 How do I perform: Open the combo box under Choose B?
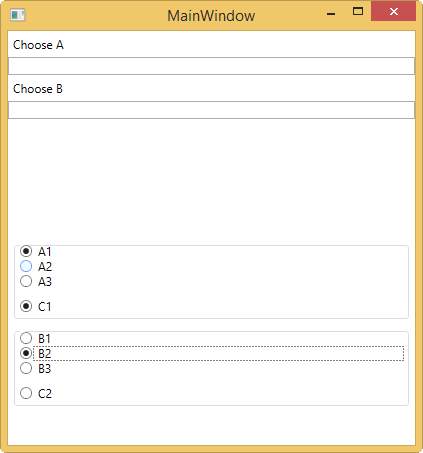211,110
